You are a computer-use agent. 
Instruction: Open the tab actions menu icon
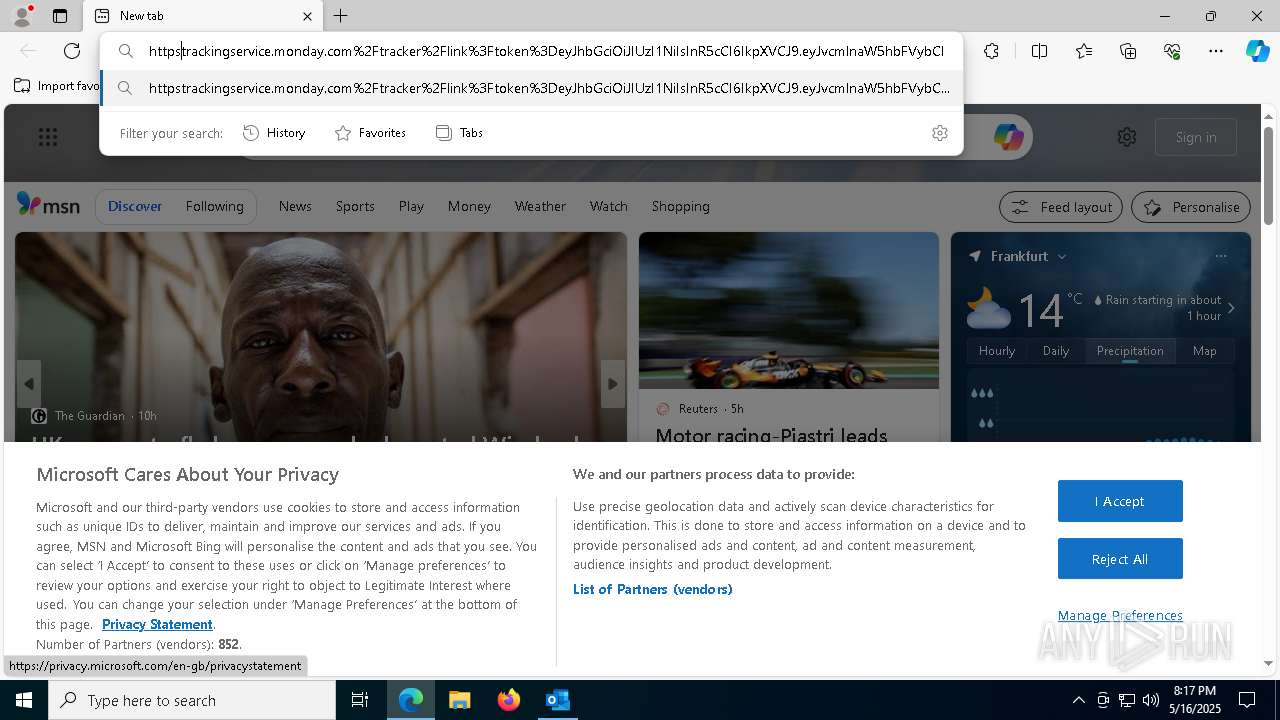point(60,16)
